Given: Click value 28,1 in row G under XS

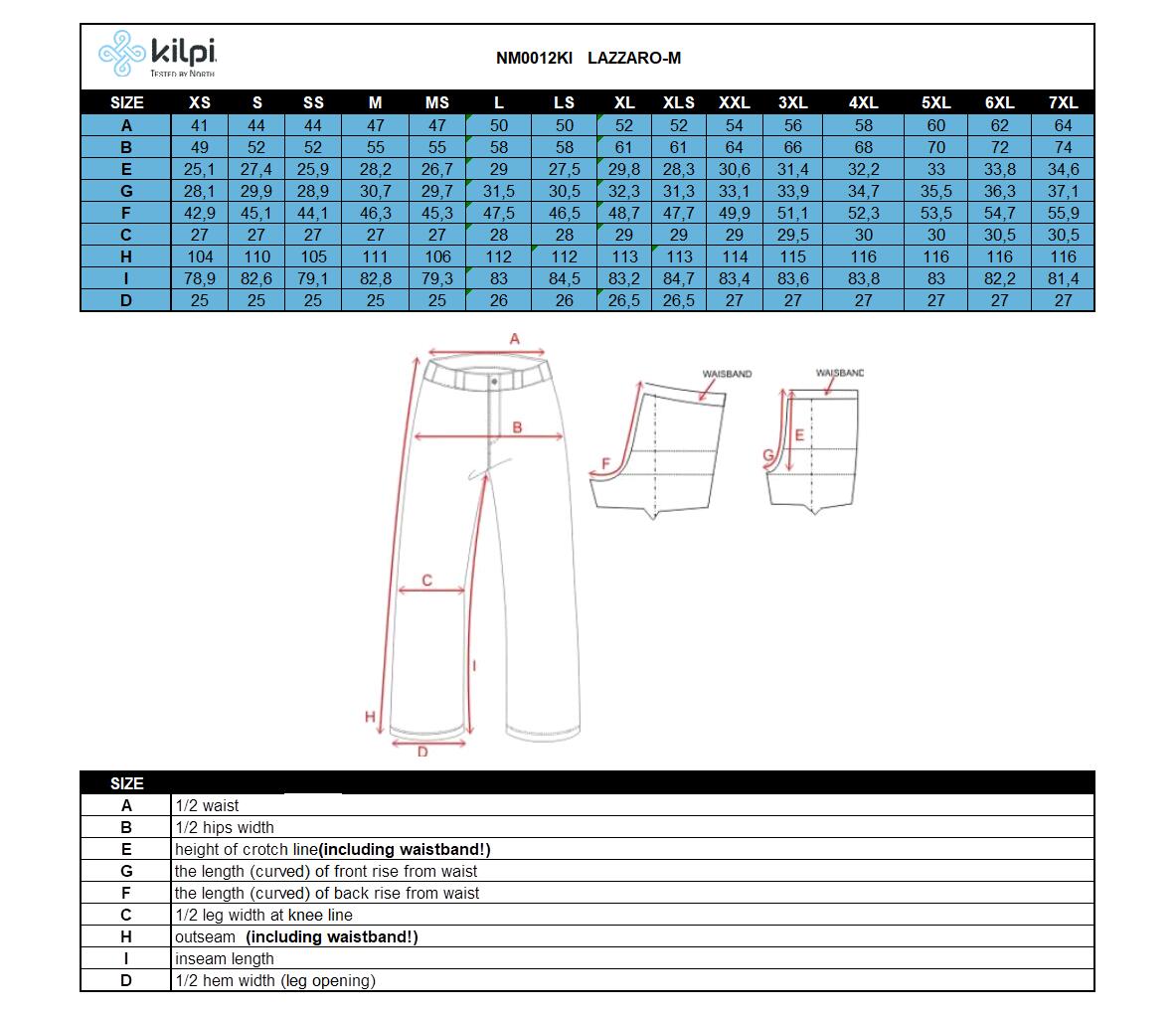Looking at the screenshot, I should click(x=200, y=191).
